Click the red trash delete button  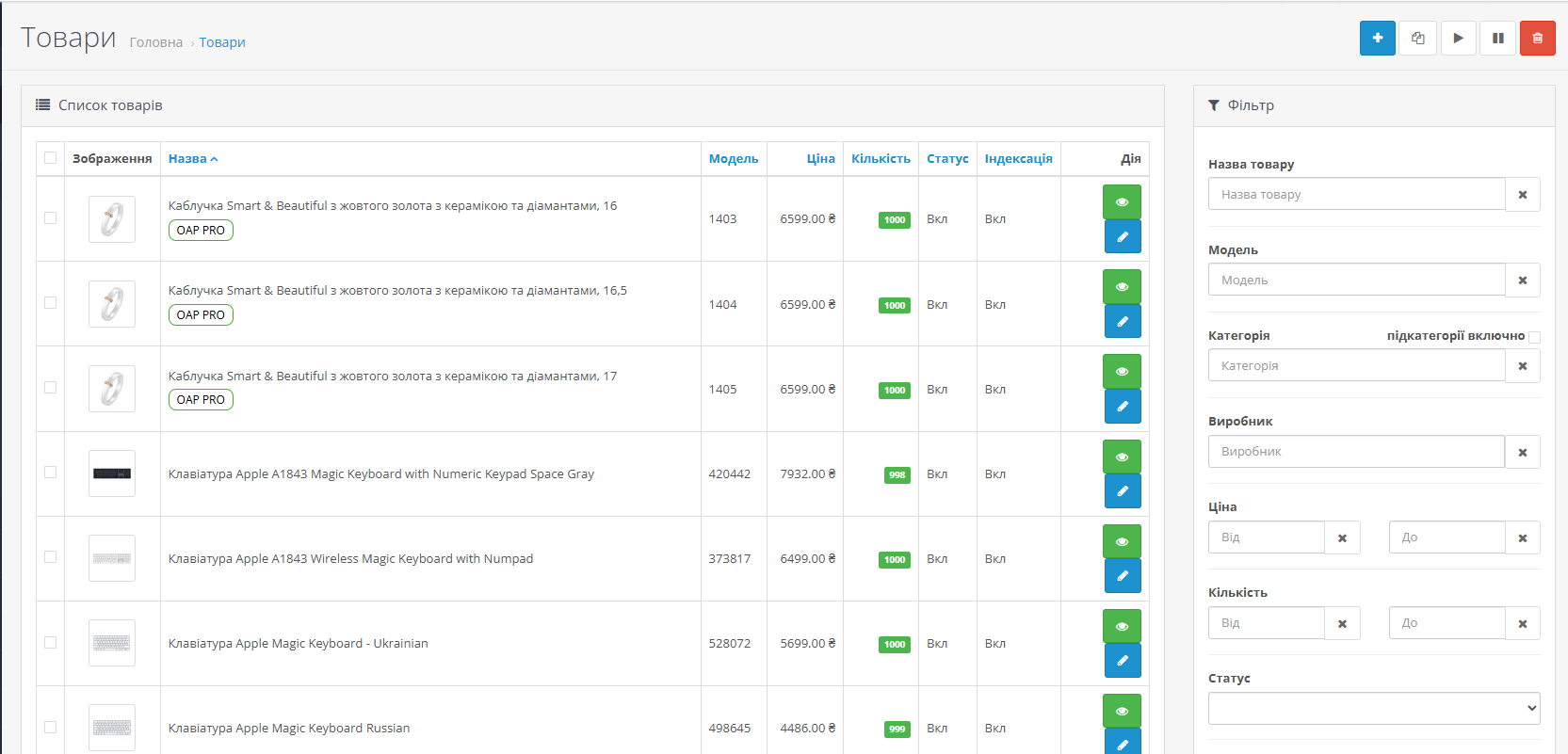(1537, 39)
